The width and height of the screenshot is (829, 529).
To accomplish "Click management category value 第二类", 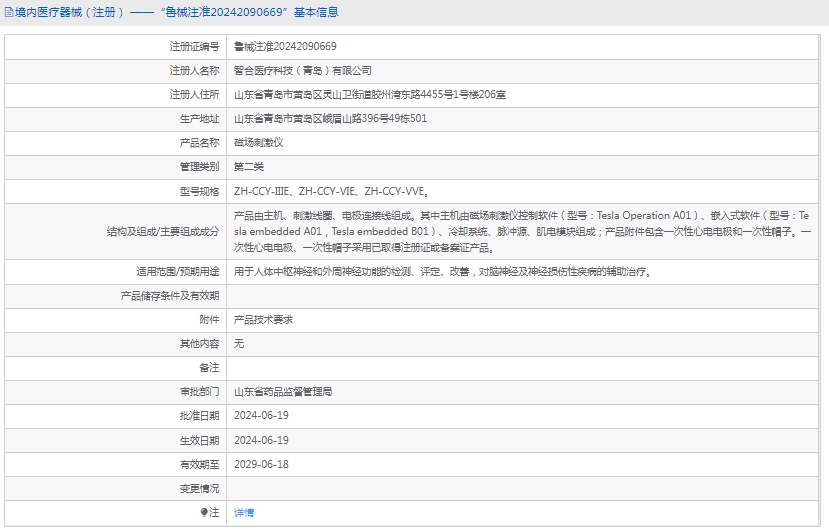I will pyautogui.click(x=249, y=167).
